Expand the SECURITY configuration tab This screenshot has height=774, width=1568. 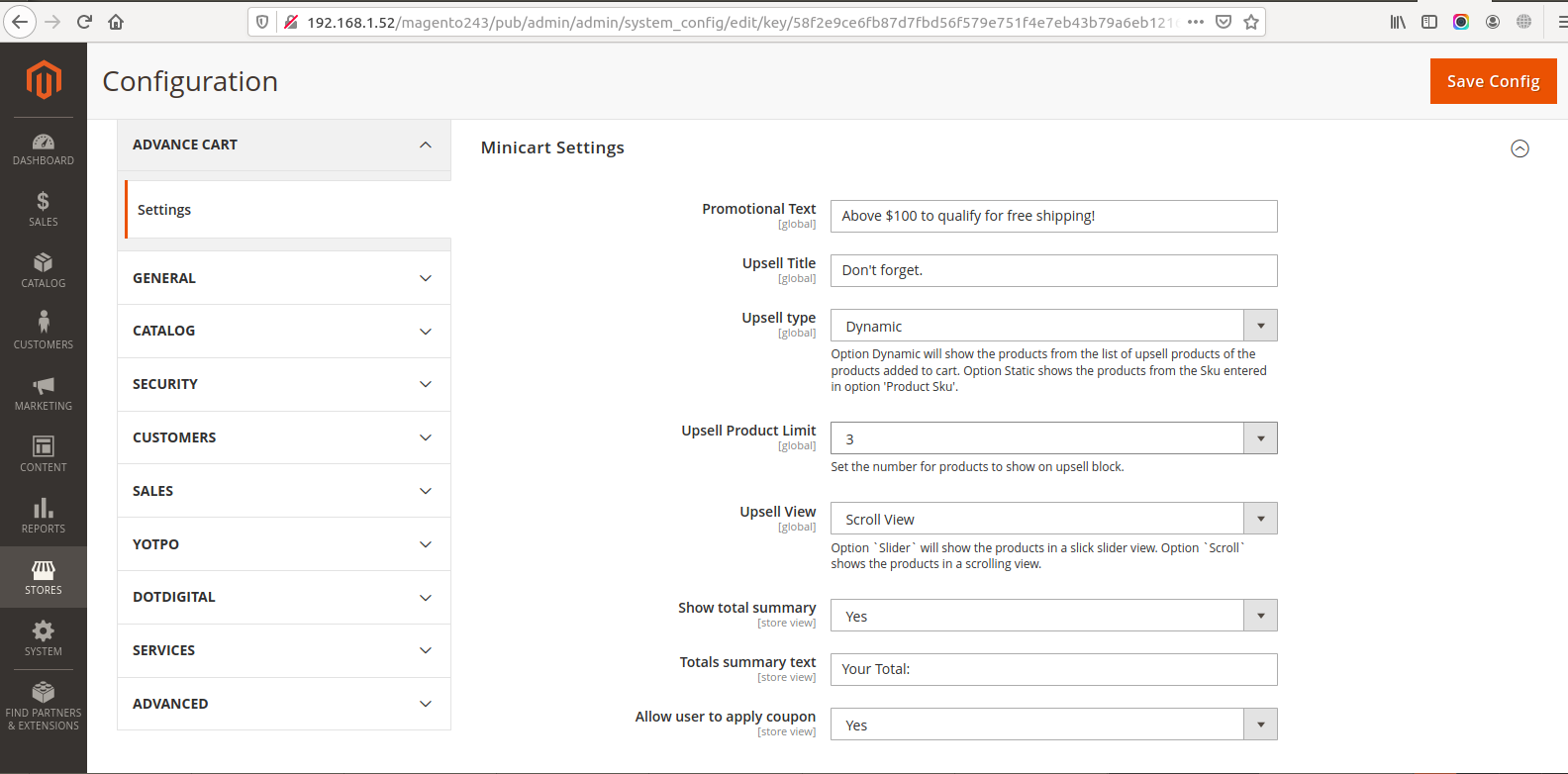tap(284, 384)
